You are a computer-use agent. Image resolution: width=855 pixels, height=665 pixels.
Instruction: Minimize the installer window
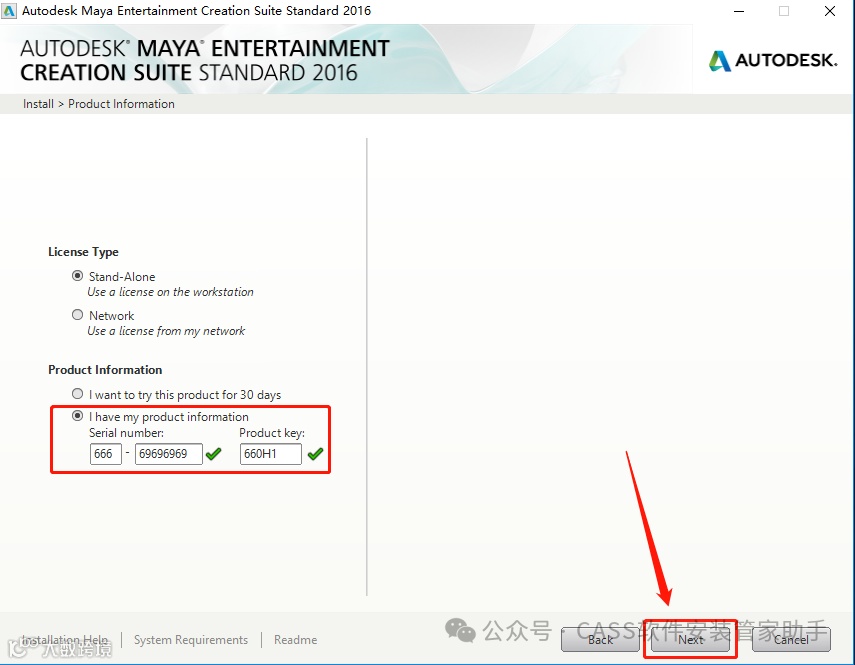pyautogui.click(x=739, y=11)
